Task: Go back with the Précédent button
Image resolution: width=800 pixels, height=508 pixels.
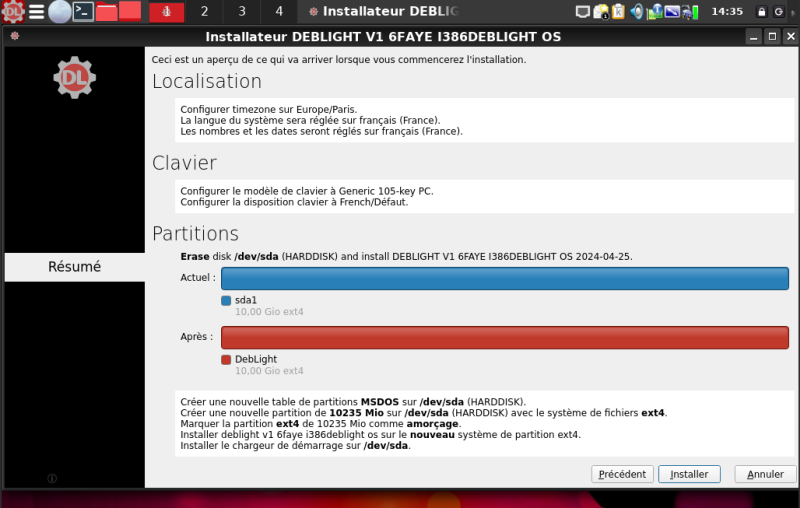Action: [x=623, y=474]
